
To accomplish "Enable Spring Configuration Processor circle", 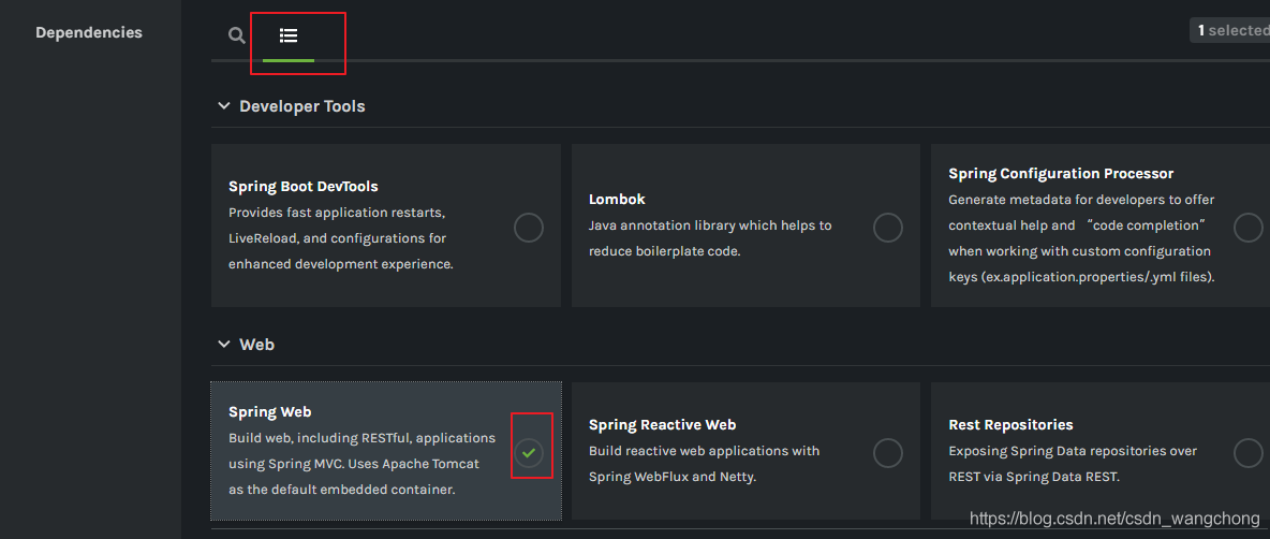I will coord(1248,228).
